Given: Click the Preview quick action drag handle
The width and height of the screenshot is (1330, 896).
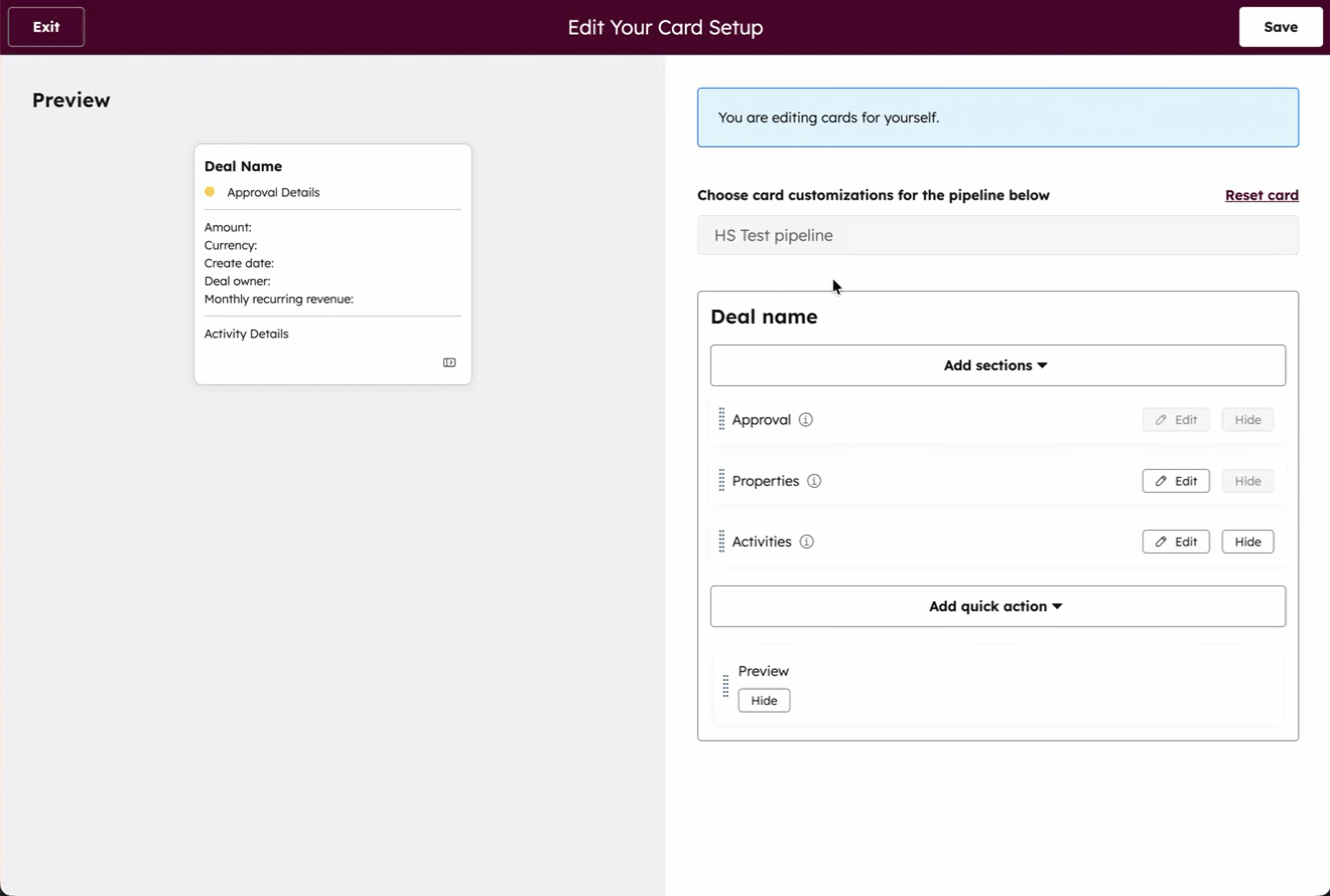Looking at the screenshot, I should [725, 685].
